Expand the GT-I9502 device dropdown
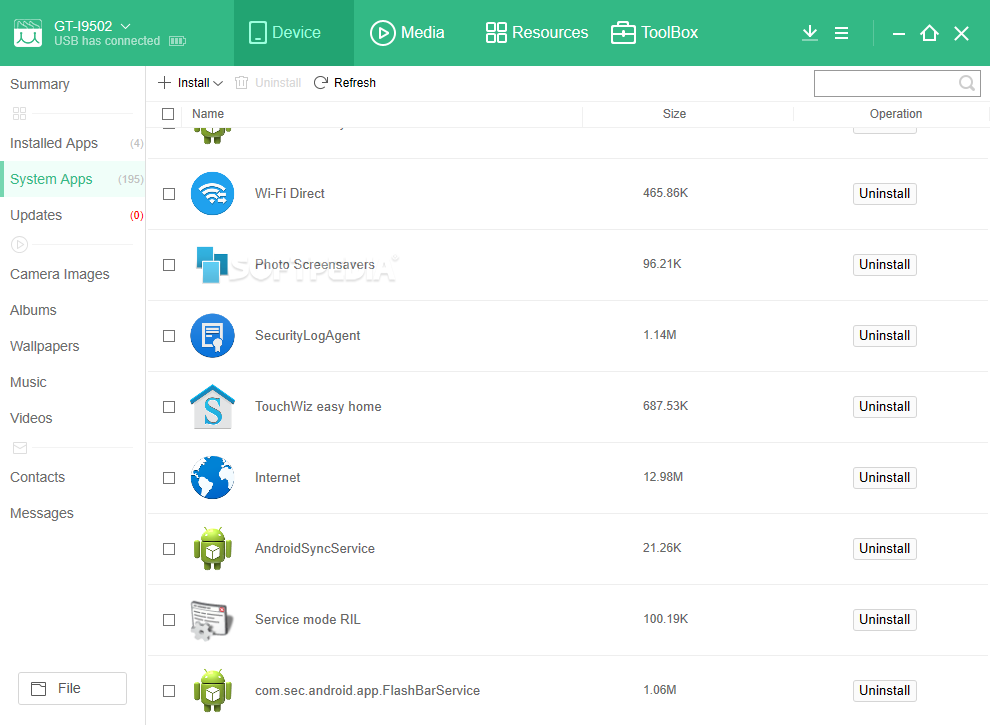 tap(126, 26)
